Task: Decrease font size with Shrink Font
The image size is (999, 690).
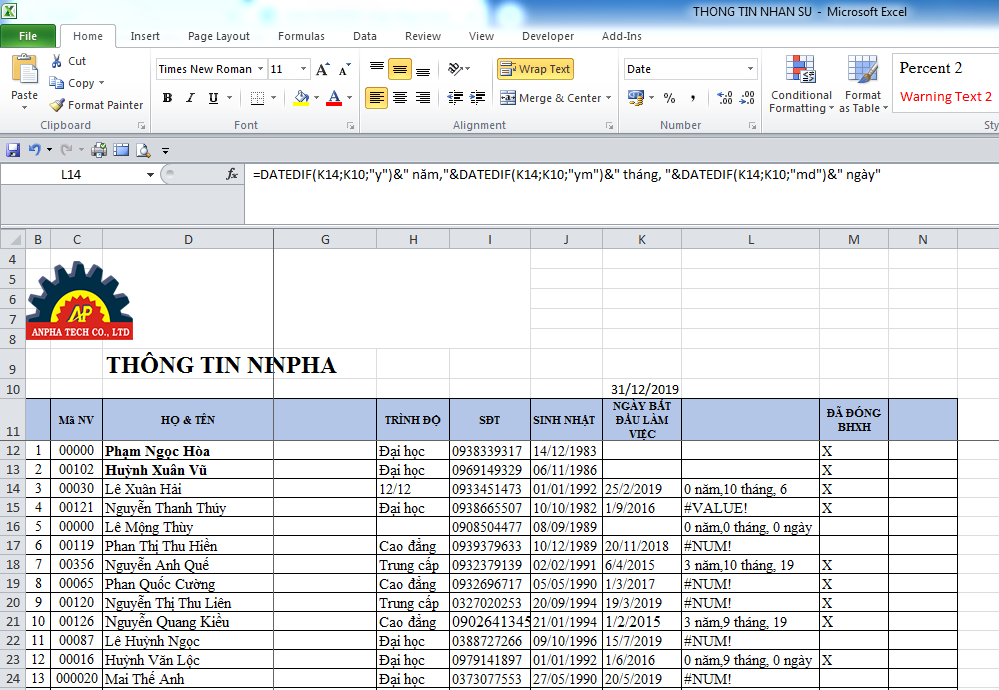Action: coord(344,69)
